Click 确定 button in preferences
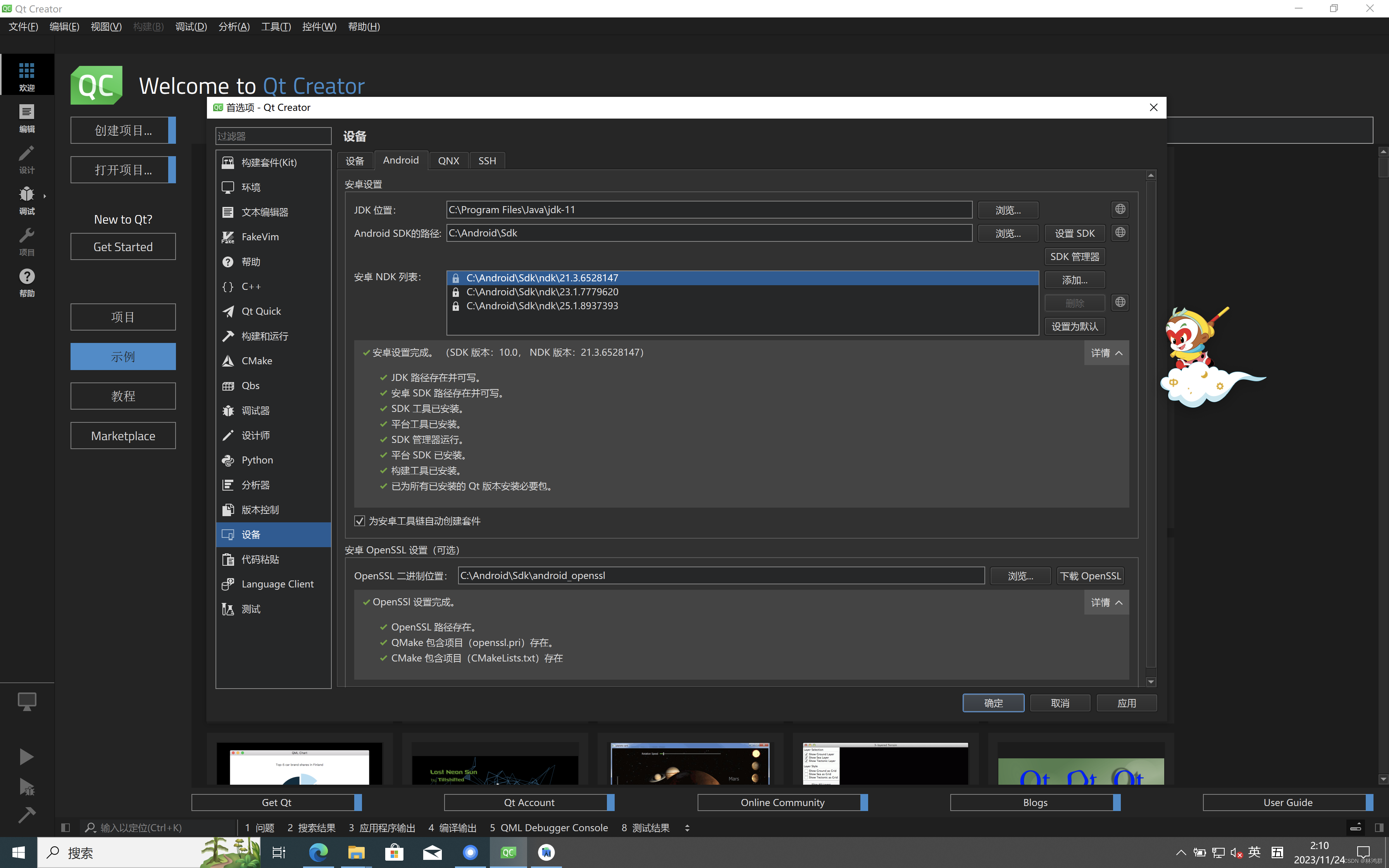The height and width of the screenshot is (868, 1389). tap(993, 703)
